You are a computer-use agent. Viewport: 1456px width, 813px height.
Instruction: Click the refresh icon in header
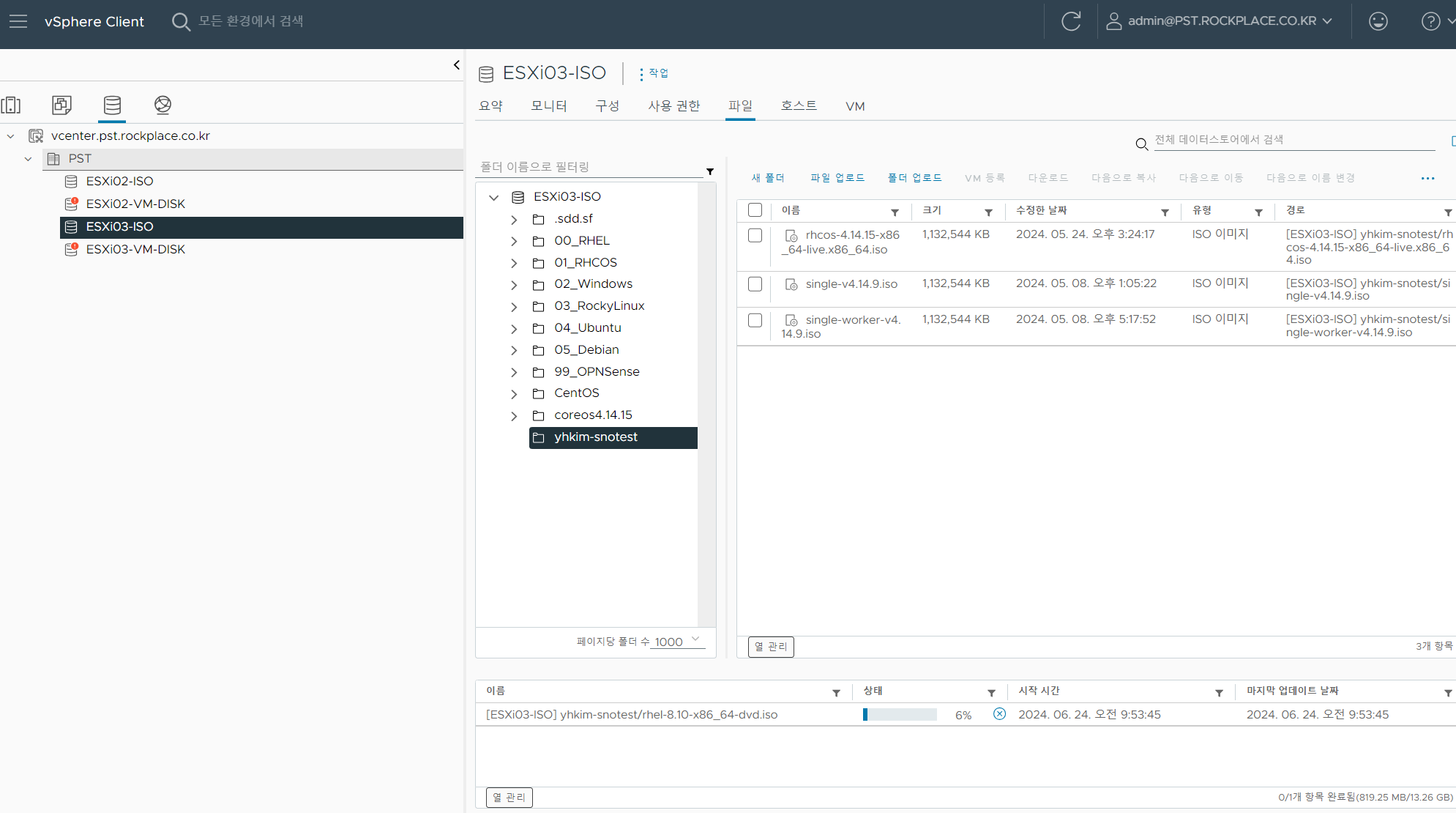[x=1071, y=21]
